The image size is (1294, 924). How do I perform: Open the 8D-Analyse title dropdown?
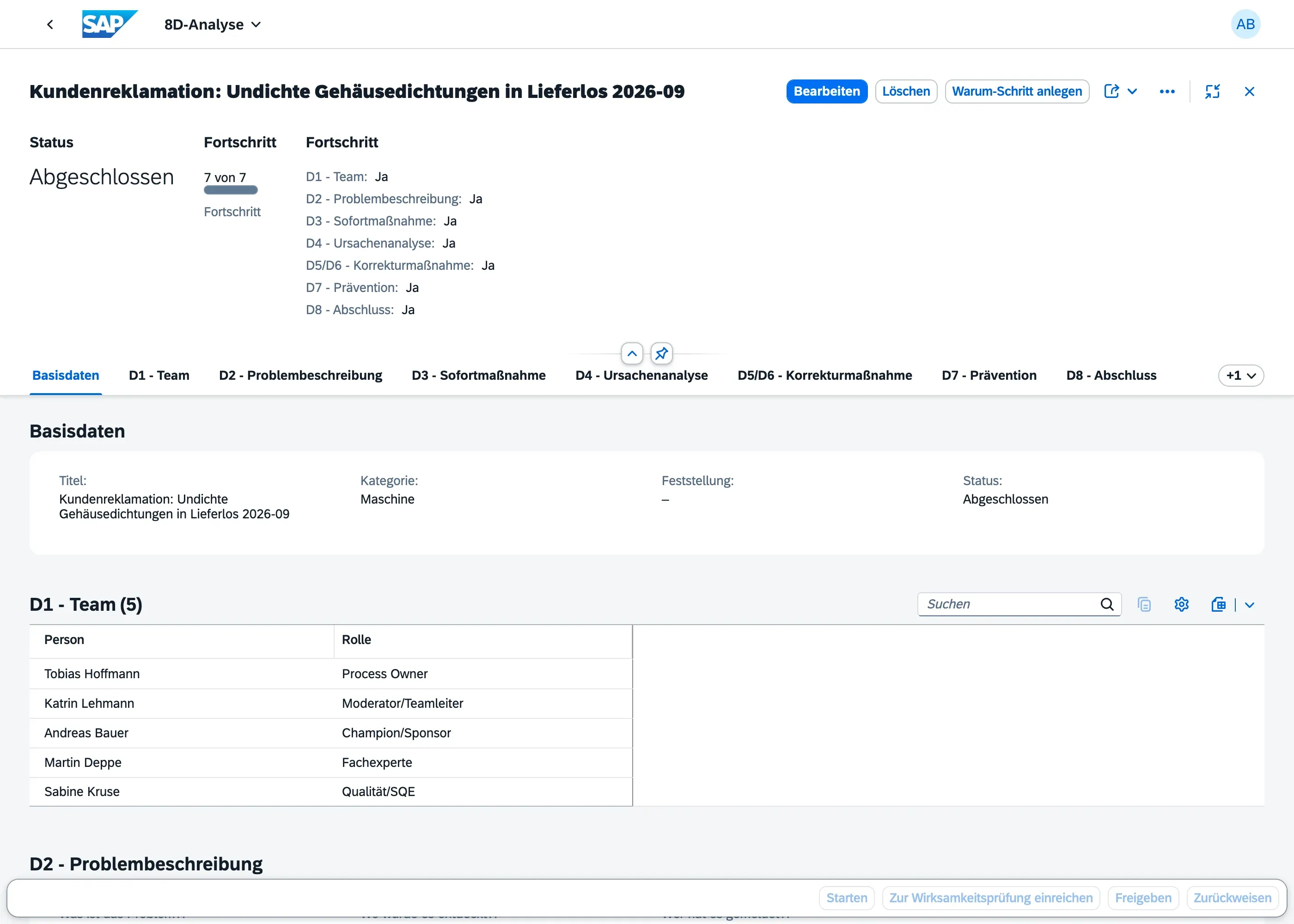pos(212,24)
